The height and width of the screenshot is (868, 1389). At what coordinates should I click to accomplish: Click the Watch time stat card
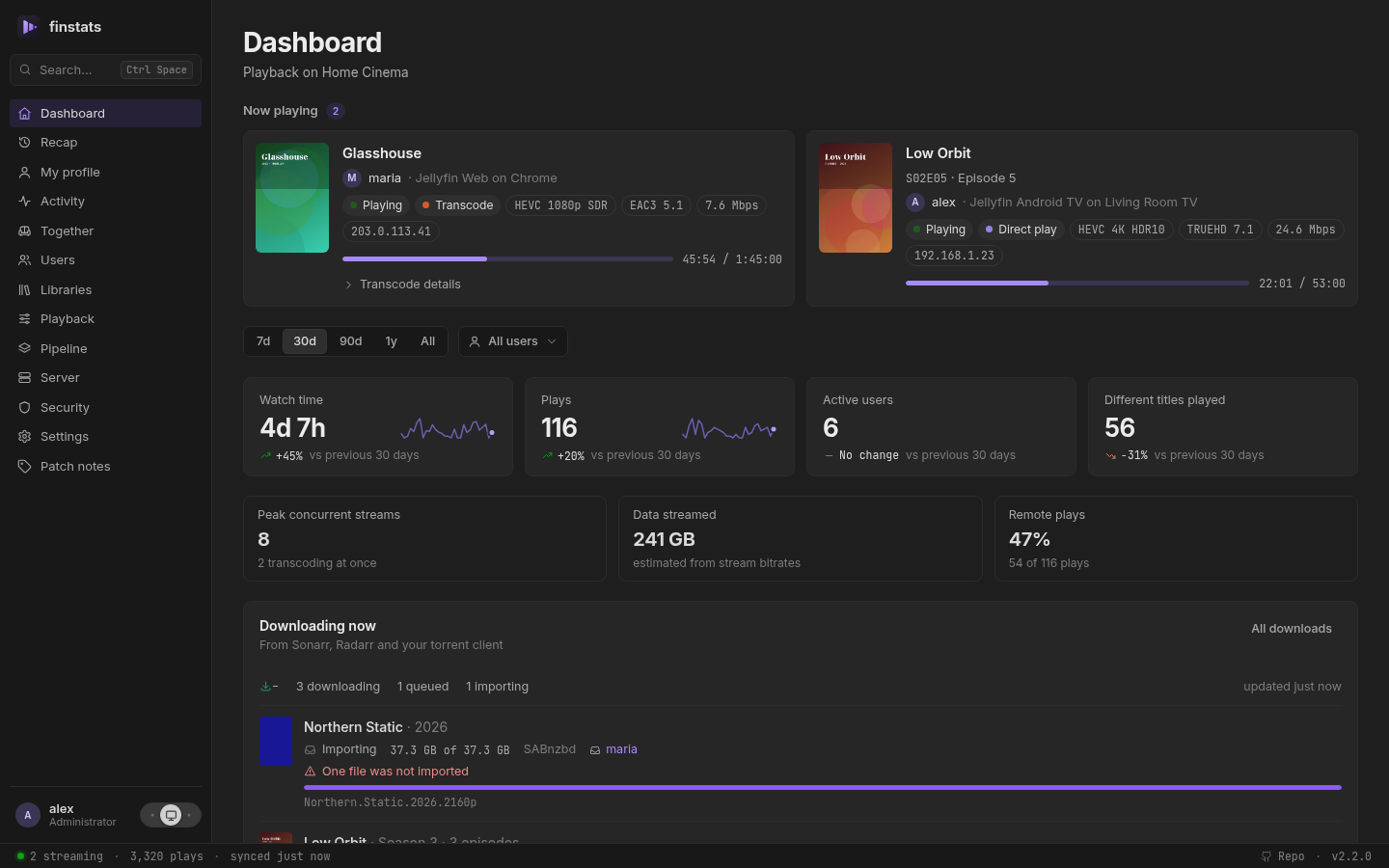(x=378, y=427)
